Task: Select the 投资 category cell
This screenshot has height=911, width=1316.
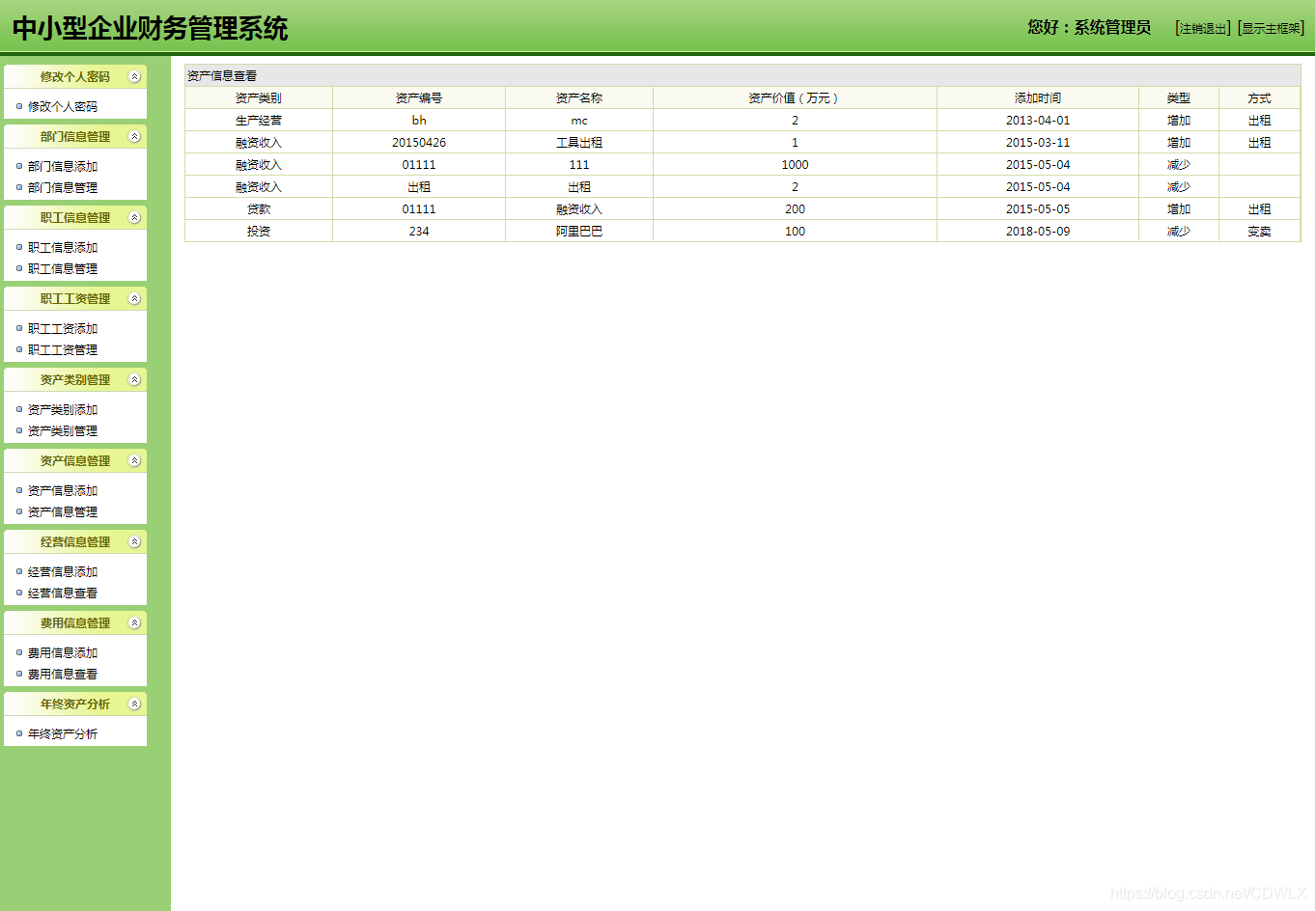Action: tap(259, 232)
